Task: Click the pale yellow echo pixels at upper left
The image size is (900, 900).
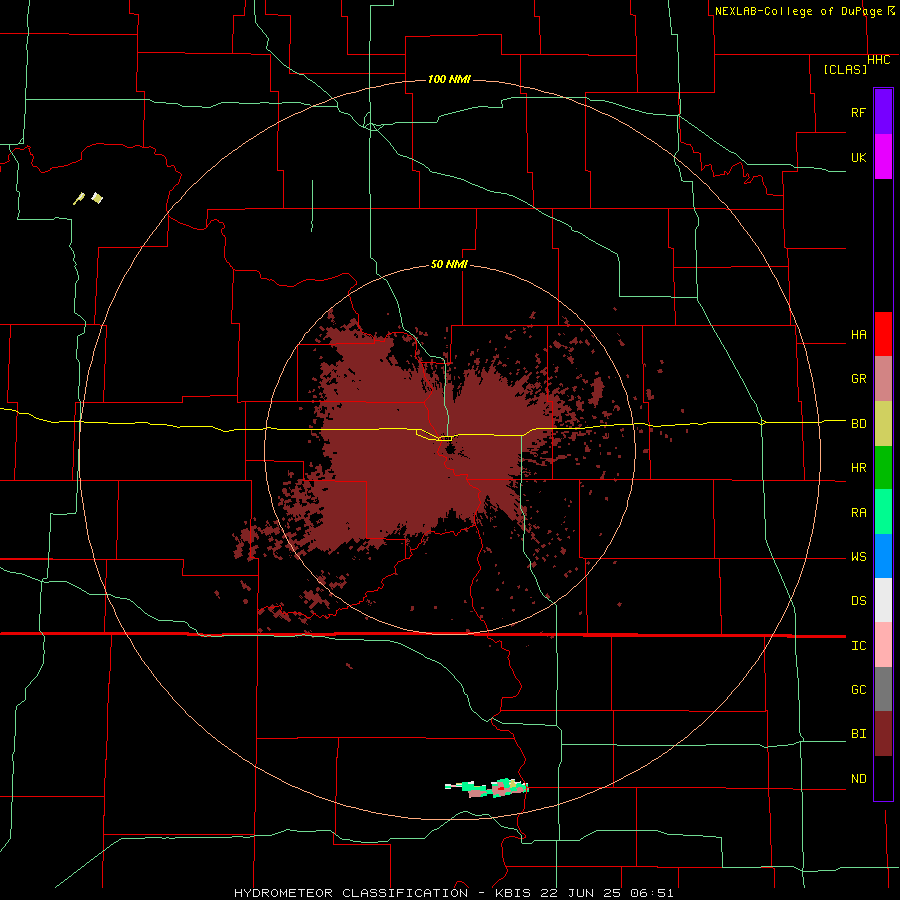Action: [x=88, y=198]
